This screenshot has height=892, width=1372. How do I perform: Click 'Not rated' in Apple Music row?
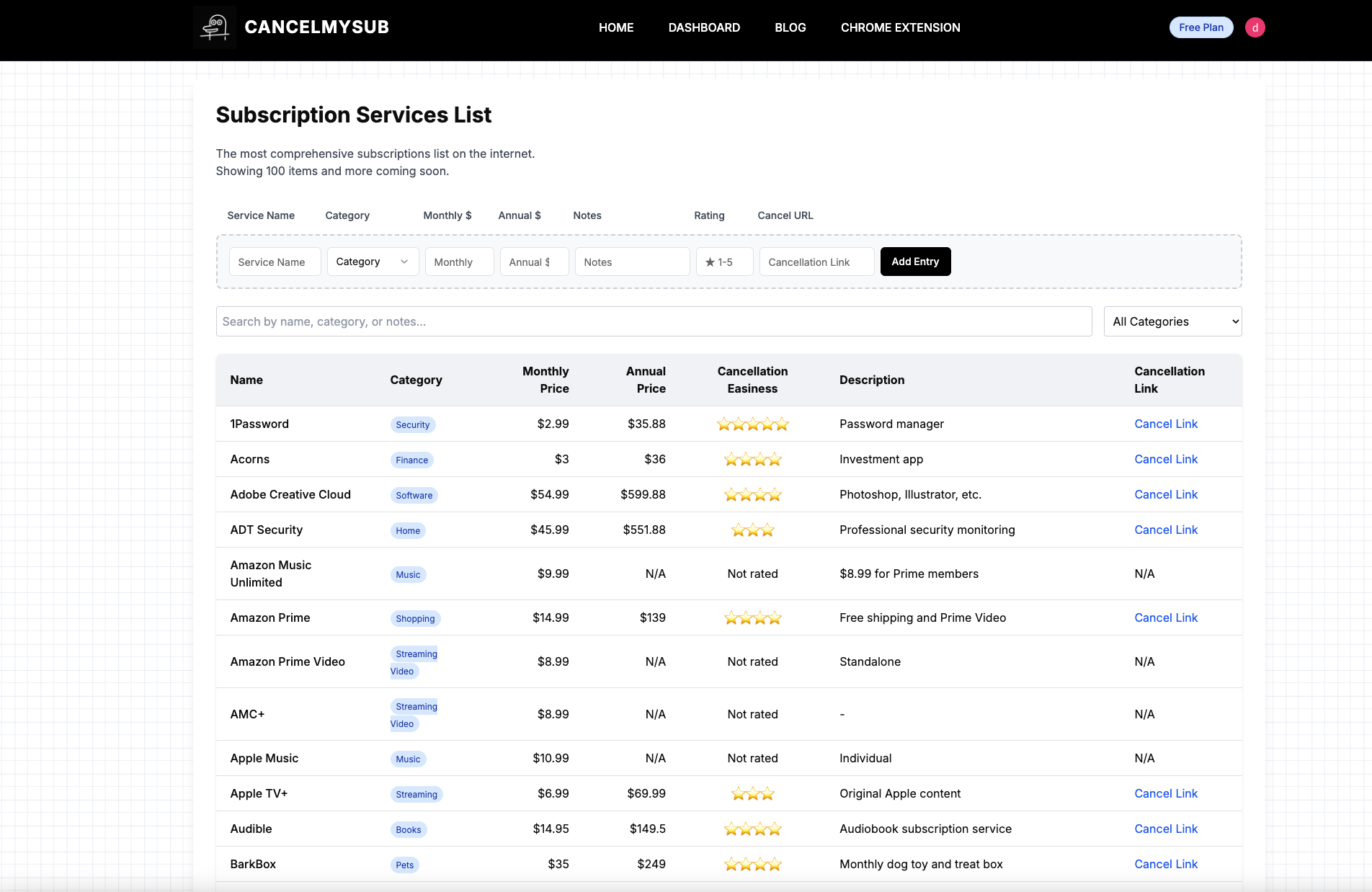click(752, 758)
